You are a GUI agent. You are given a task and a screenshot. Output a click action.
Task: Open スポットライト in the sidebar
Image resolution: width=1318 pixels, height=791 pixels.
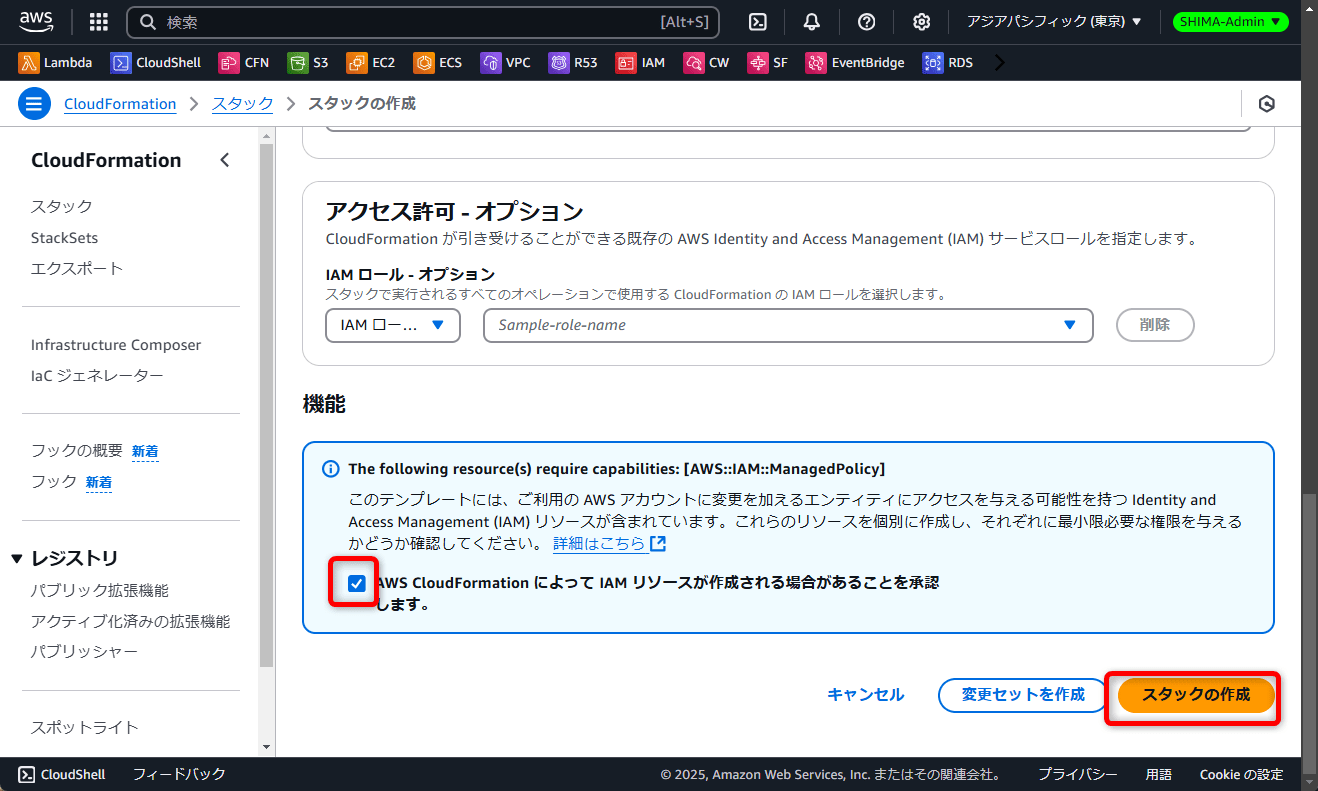(x=85, y=727)
